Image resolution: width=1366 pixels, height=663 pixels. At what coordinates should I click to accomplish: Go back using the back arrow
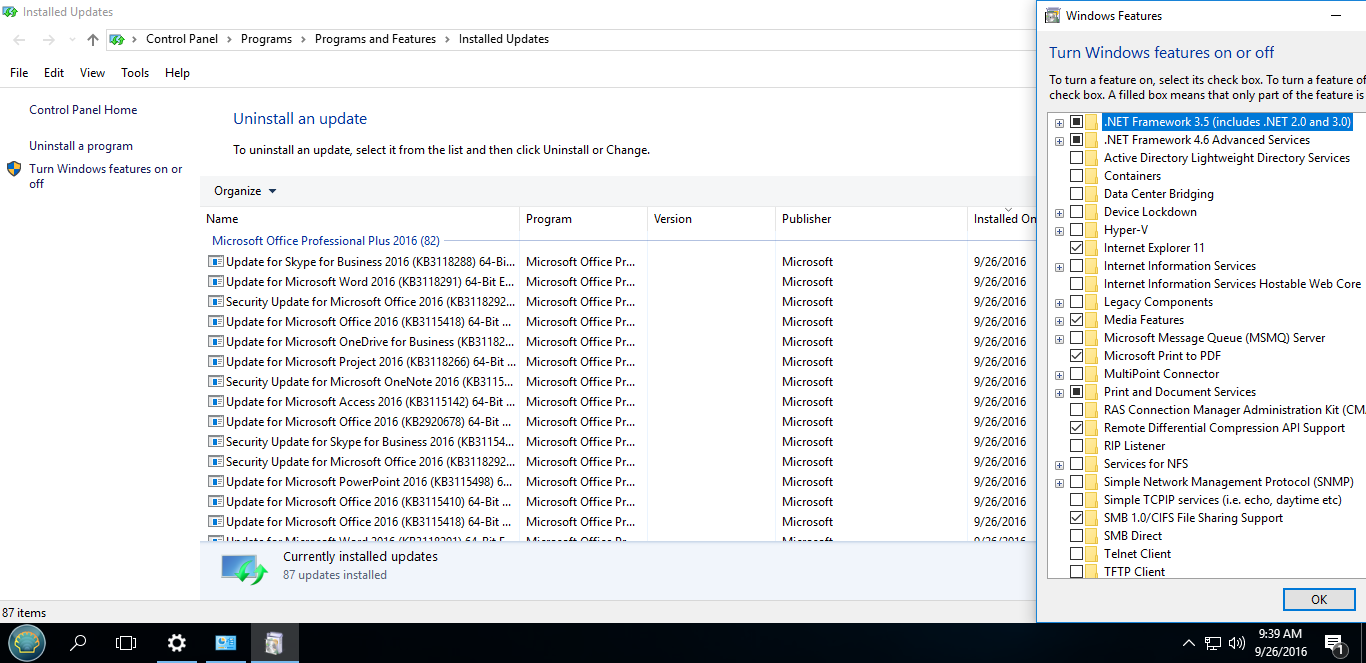20,40
